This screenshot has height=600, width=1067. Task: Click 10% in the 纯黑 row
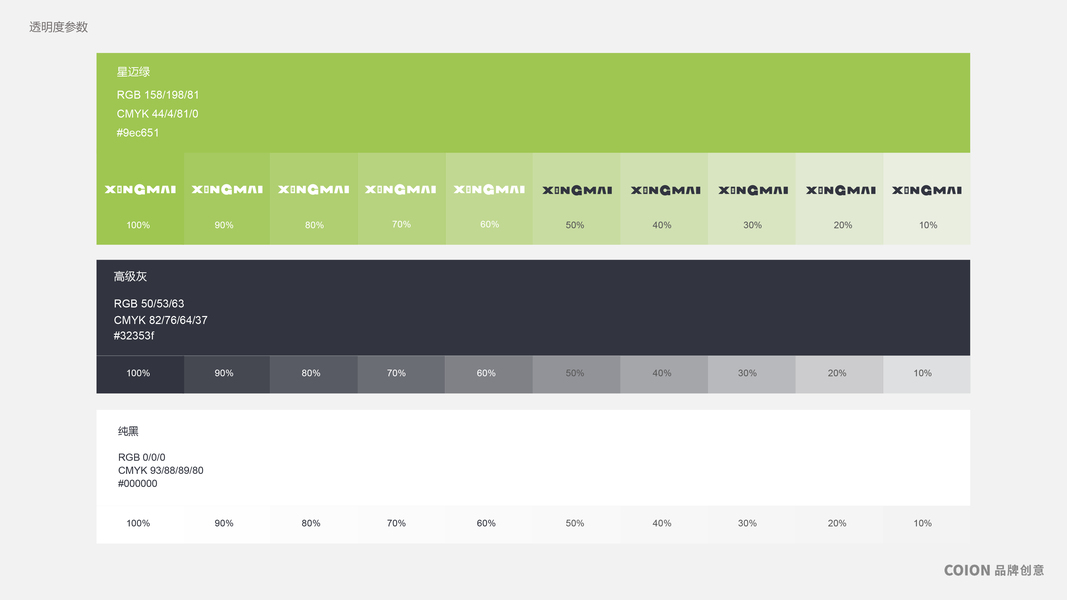click(x=923, y=523)
